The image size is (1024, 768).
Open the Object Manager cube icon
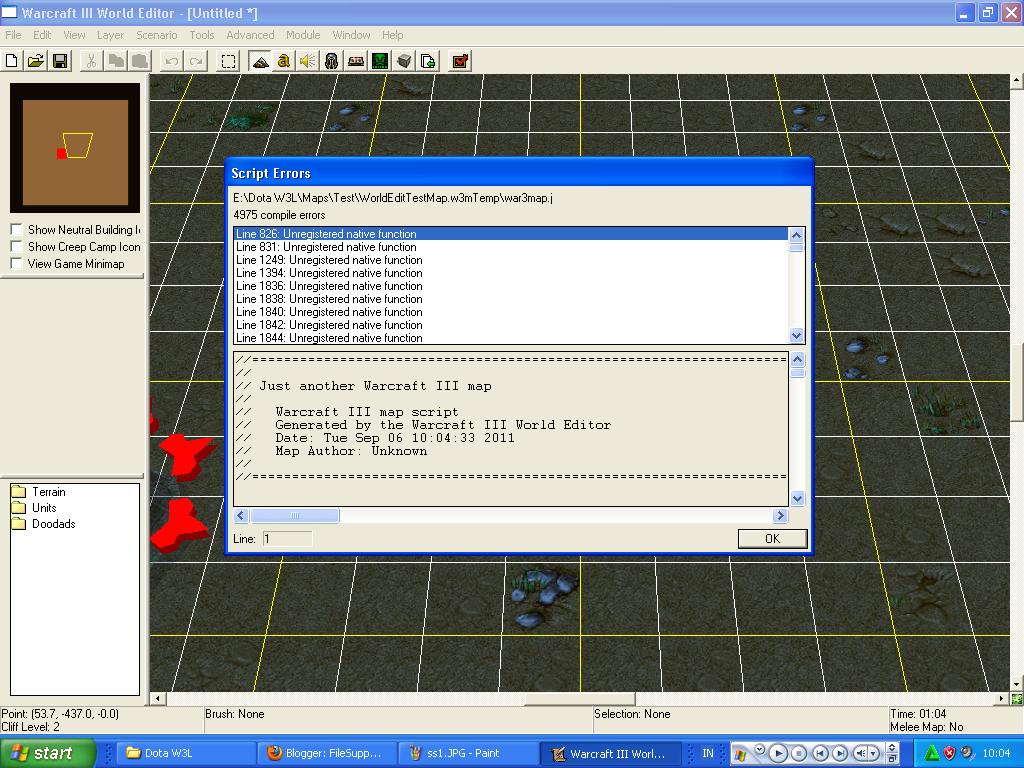pyautogui.click(x=404, y=61)
